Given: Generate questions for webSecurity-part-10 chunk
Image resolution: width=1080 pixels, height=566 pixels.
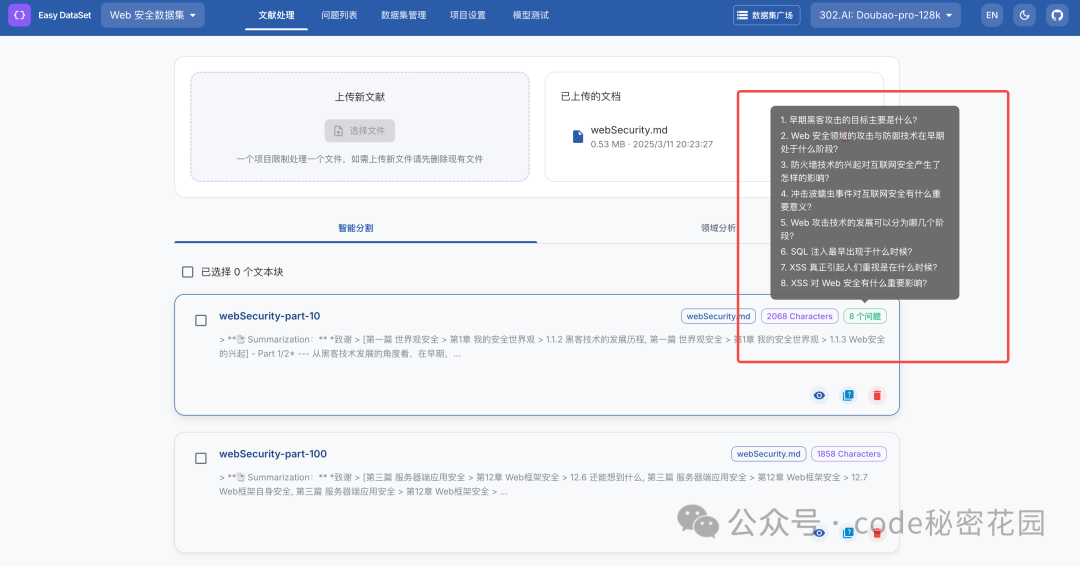Looking at the screenshot, I should click(848, 395).
